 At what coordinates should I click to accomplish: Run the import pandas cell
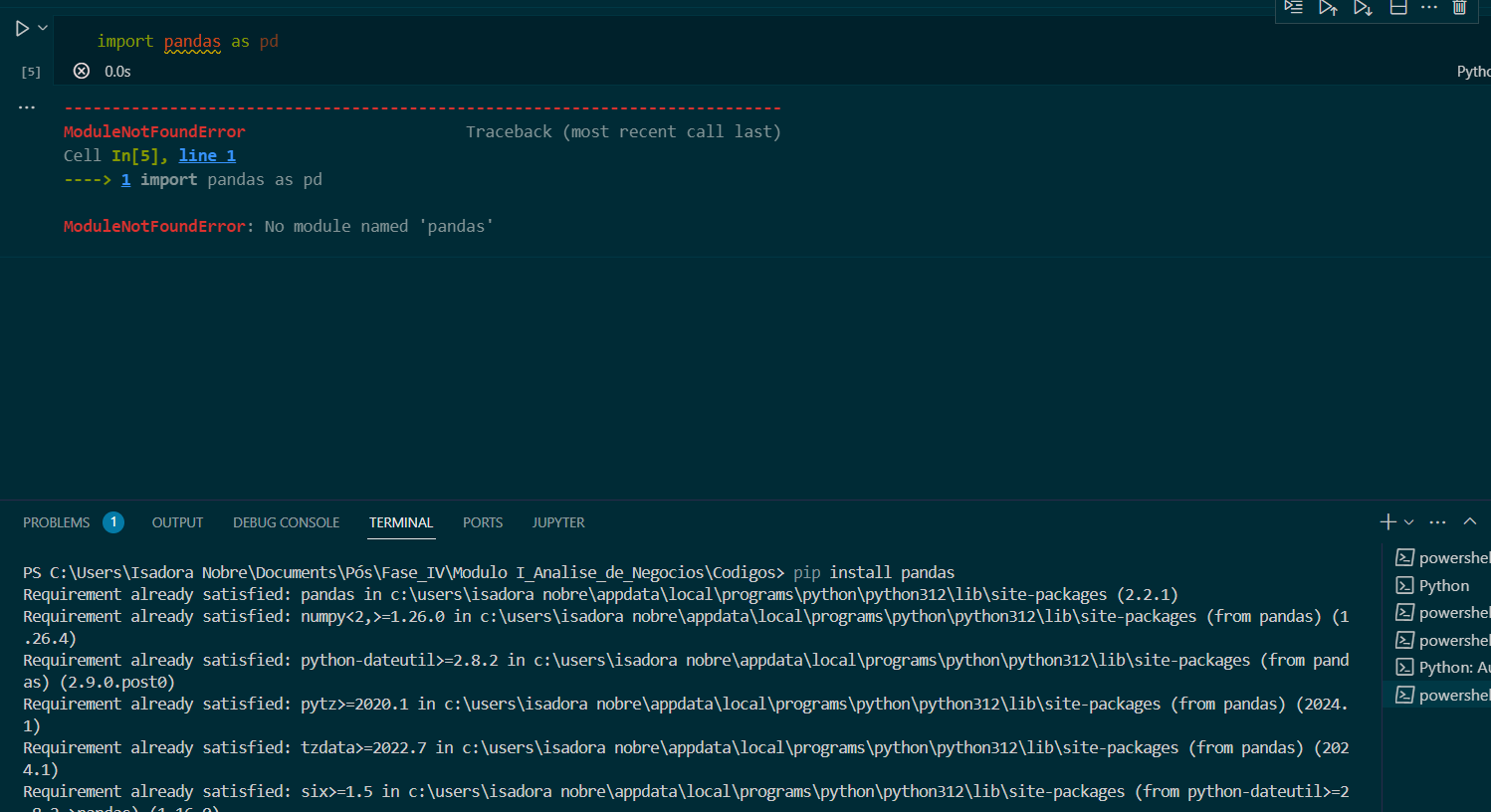[x=22, y=29]
